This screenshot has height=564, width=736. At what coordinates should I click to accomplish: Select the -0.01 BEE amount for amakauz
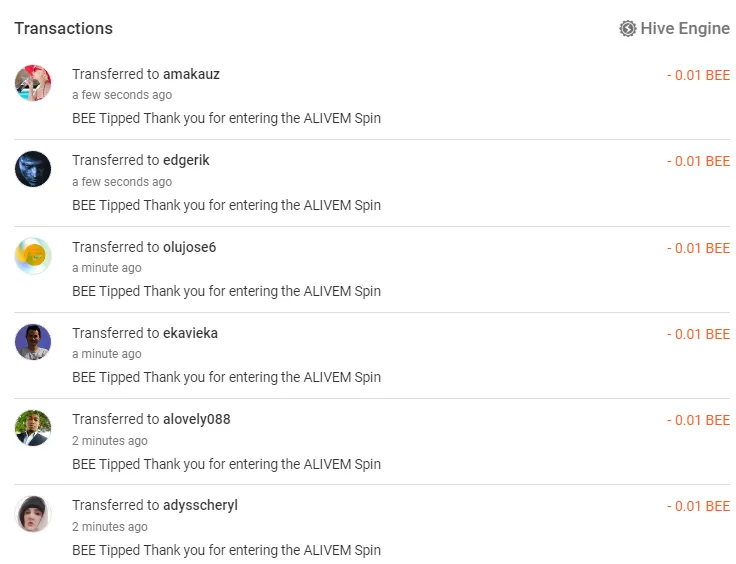coord(698,75)
